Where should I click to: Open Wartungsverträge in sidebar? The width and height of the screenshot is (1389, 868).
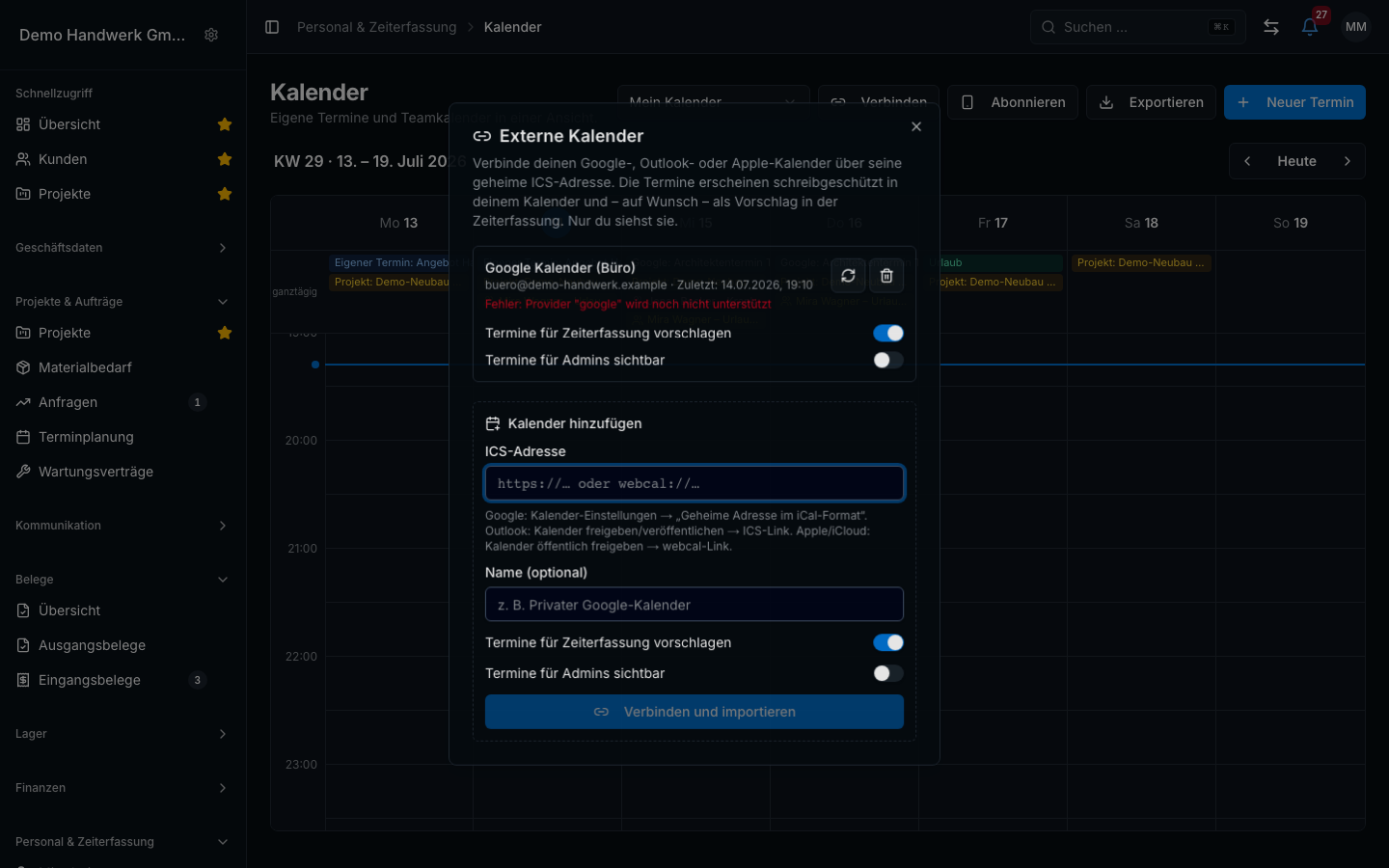pyautogui.click(x=123, y=472)
